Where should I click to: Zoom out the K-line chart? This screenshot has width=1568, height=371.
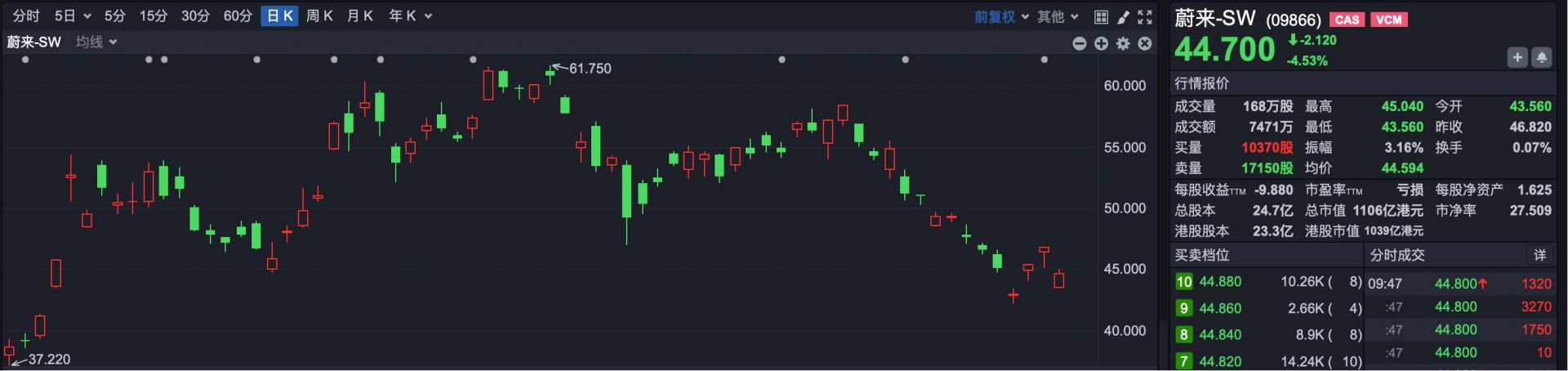click(1079, 43)
